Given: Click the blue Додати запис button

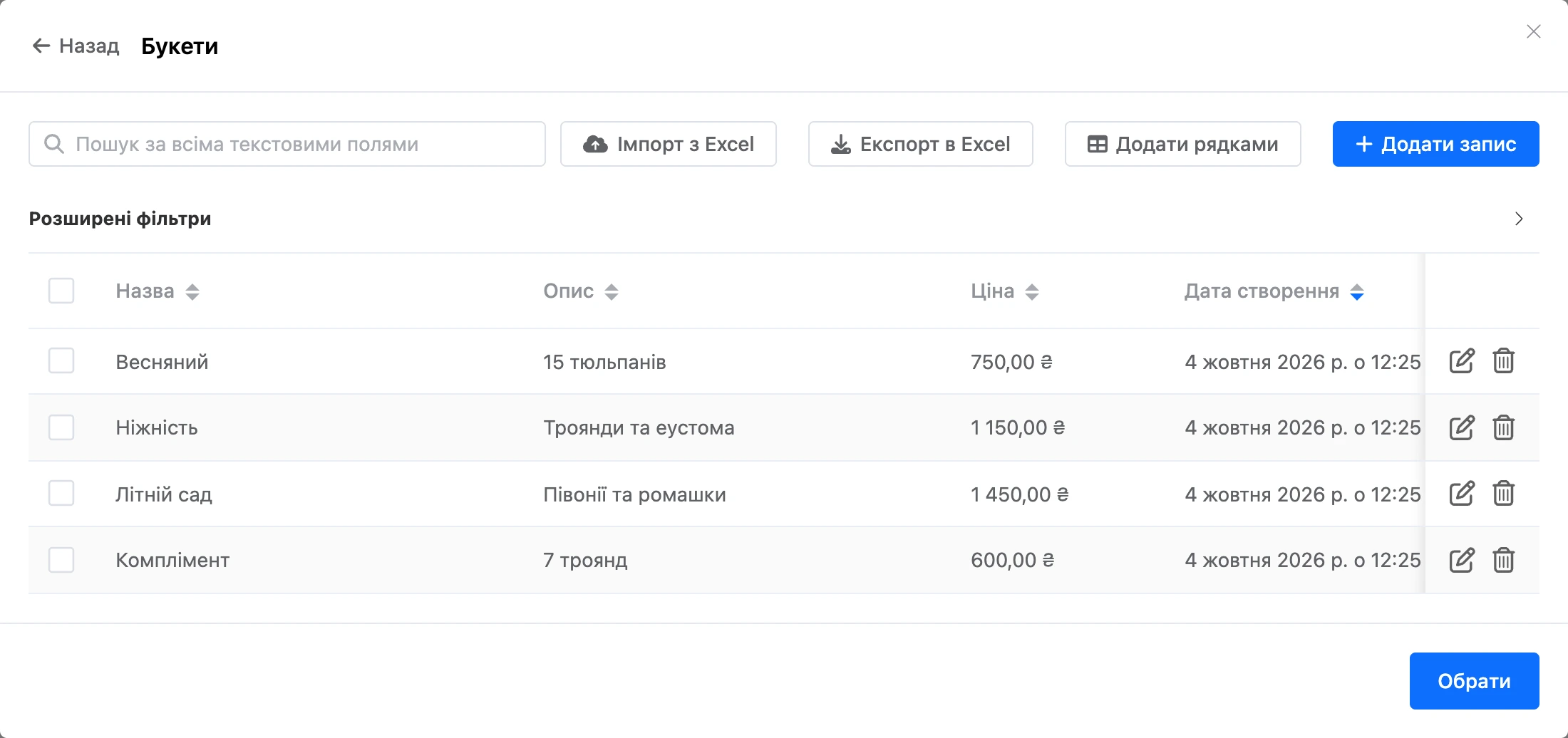Looking at the screenshot, I should (1436, 144).
